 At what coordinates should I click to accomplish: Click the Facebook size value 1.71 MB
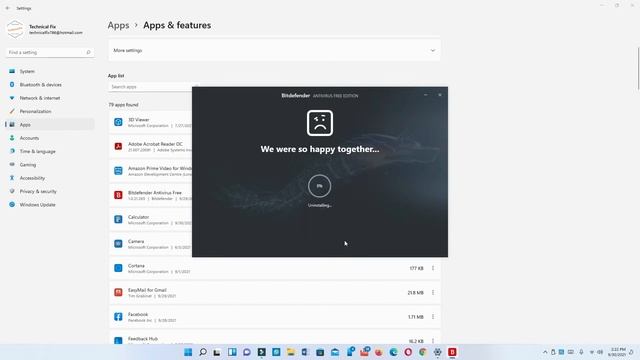pos(416,317)
